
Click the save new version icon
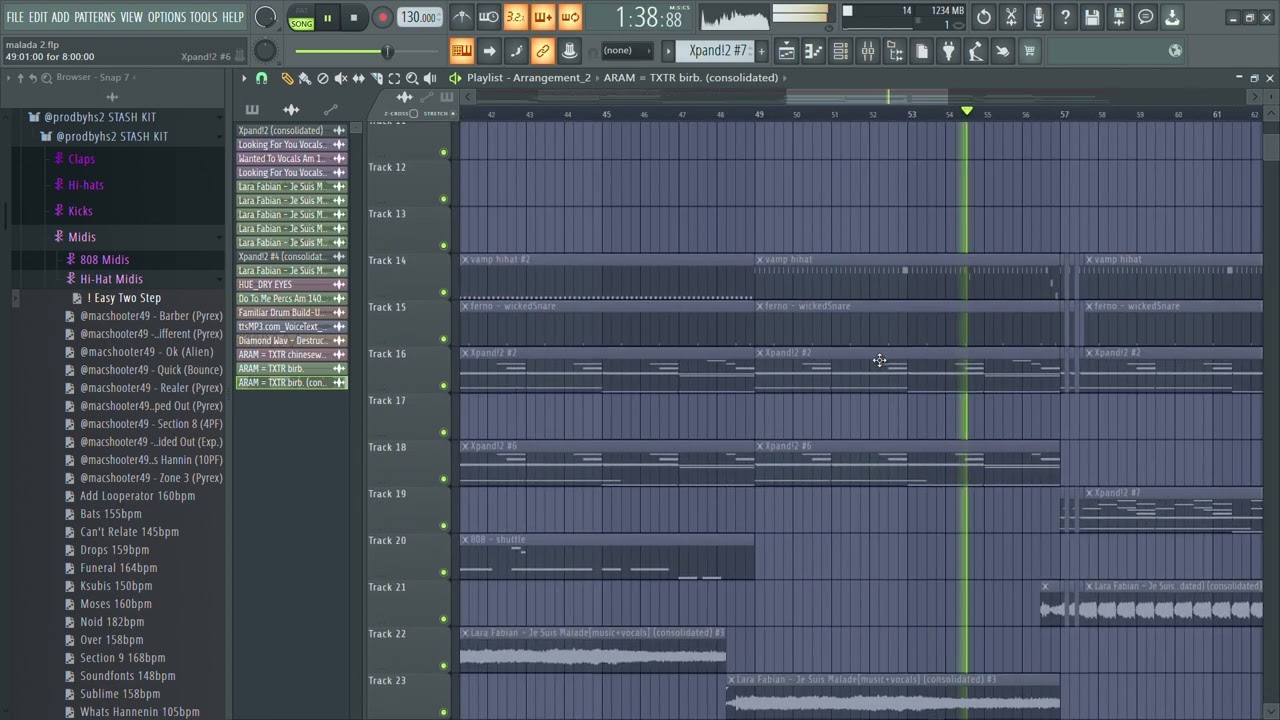click(1119, 17)
